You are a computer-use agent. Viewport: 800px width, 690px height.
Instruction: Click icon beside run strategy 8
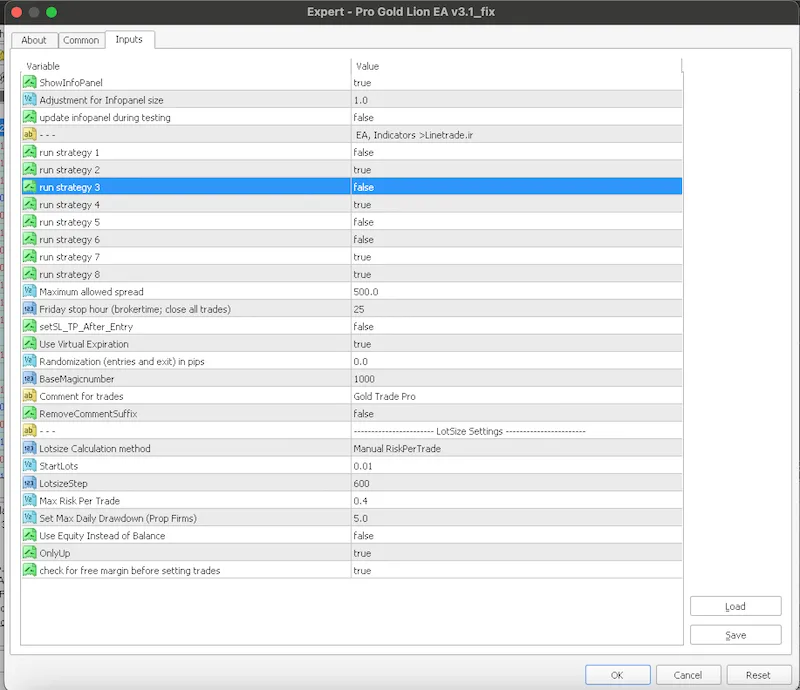click(30, 274)
